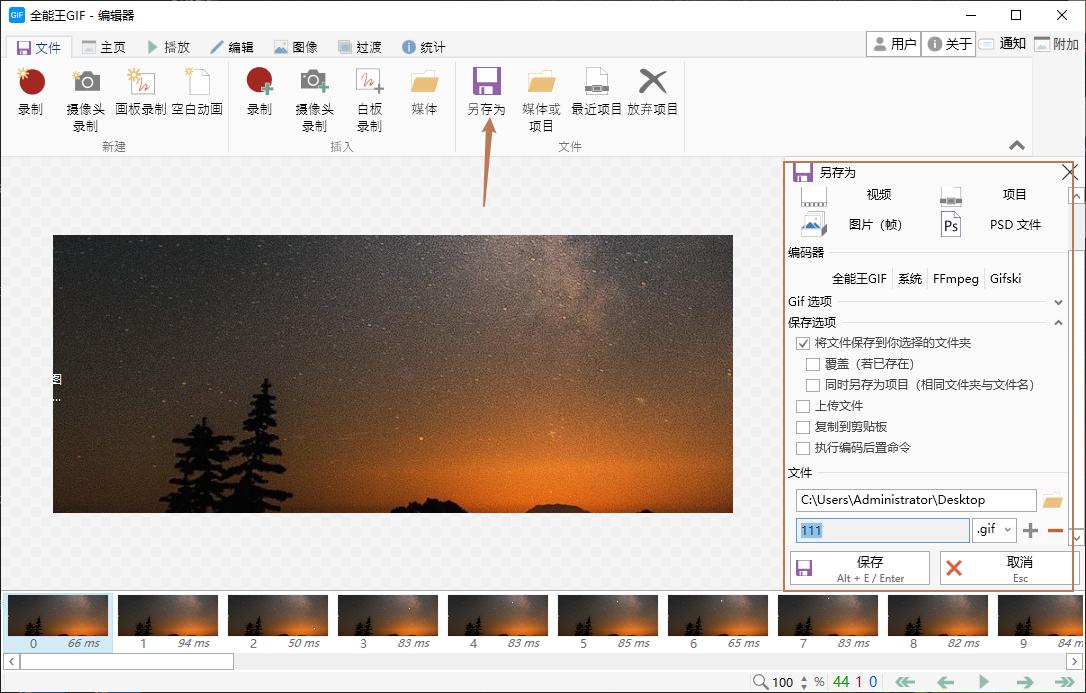Open the 图像 ribbon tab
1086x693 pixels.
tap(295, 47)
